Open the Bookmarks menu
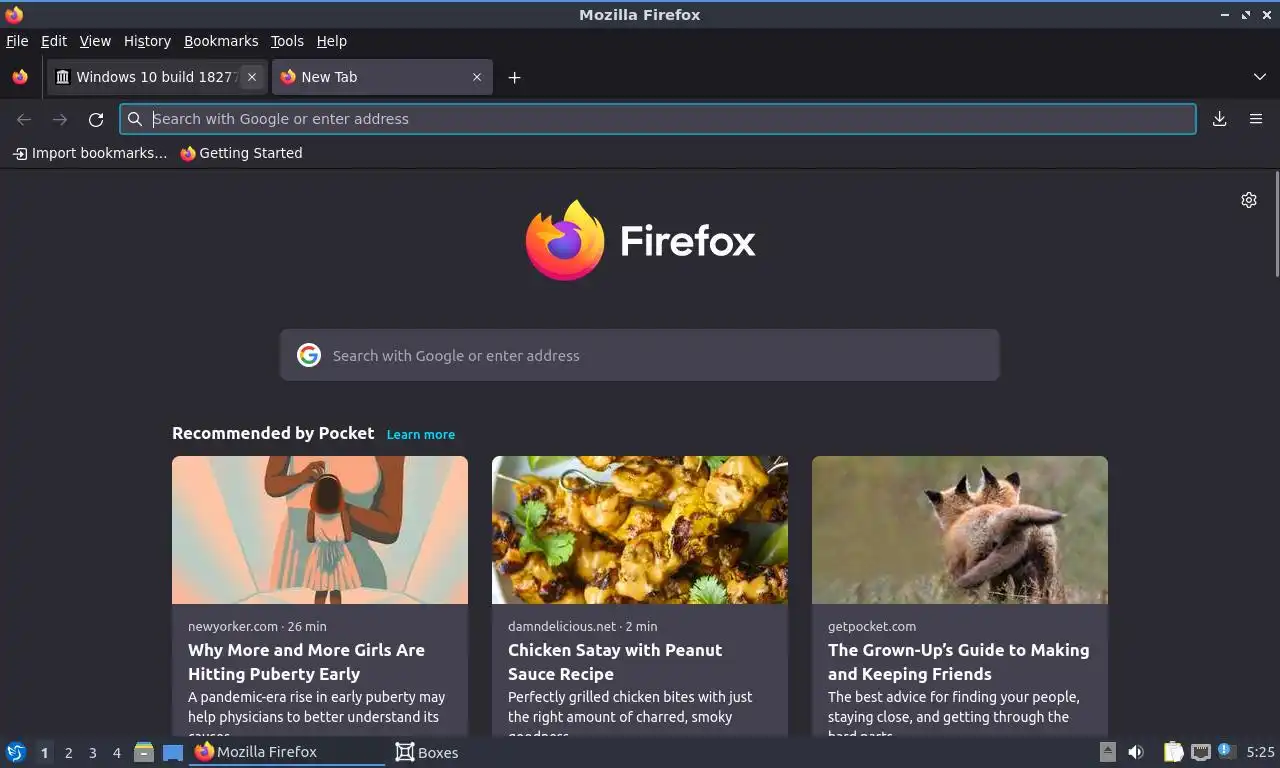The image size is (1280, 768). pyautogui.click(x=221, y=41)
